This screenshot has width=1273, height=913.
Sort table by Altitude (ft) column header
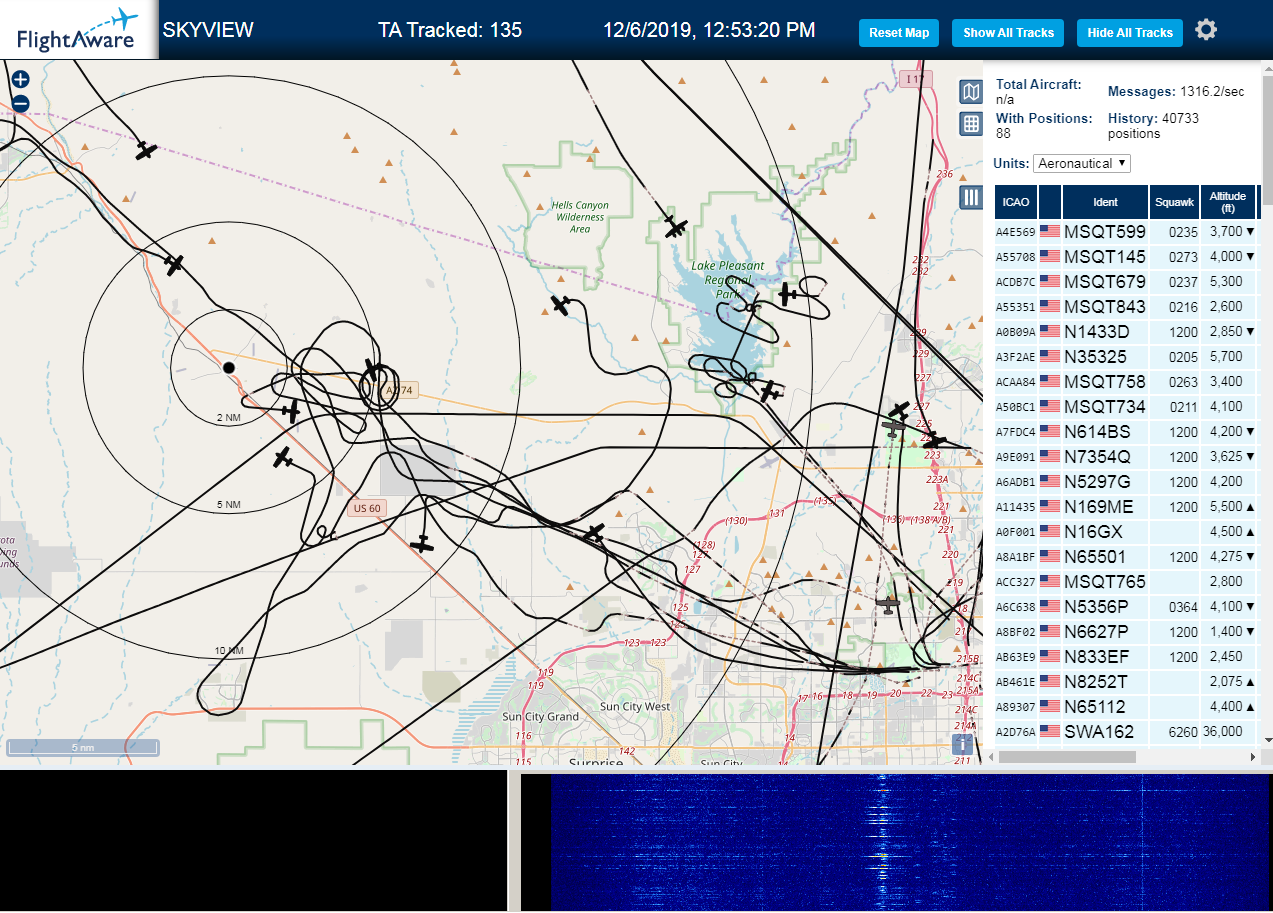pyautogui.click(x=1227, y=202)
